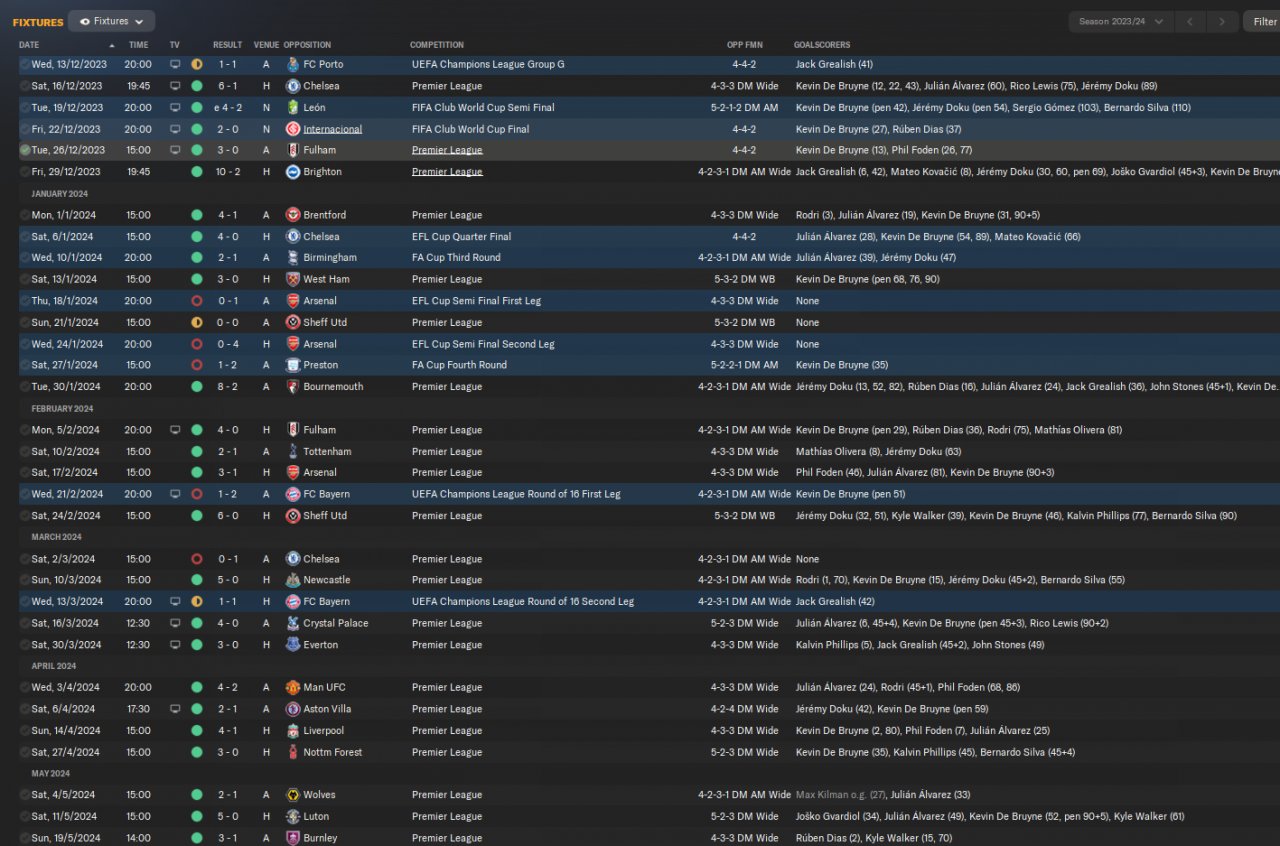This screenshot has width=1280, height=846.
Task: Click FA Cup Fourth Round text
Action: point(459,365)
